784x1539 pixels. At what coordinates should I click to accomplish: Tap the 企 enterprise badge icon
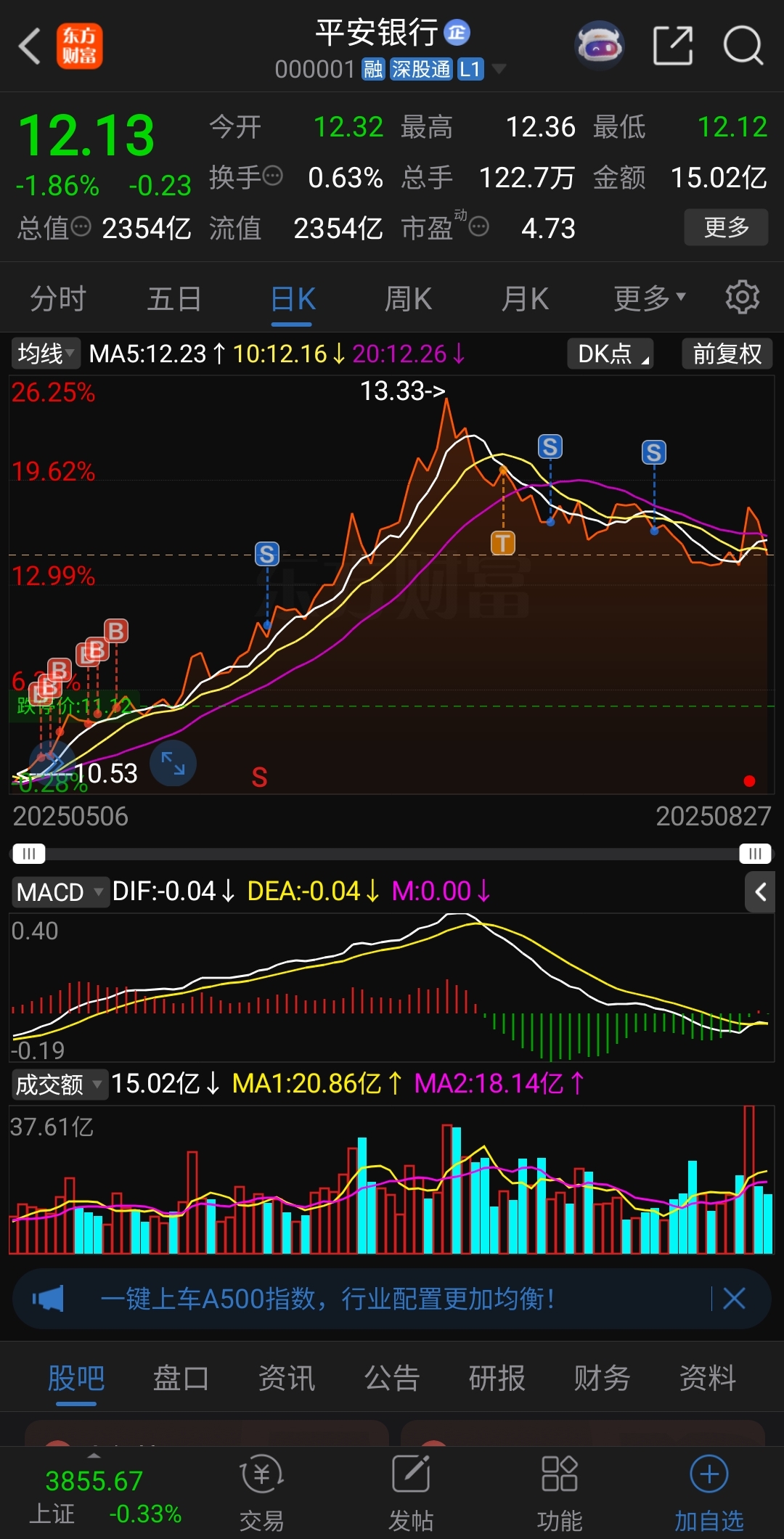(457, 32)
